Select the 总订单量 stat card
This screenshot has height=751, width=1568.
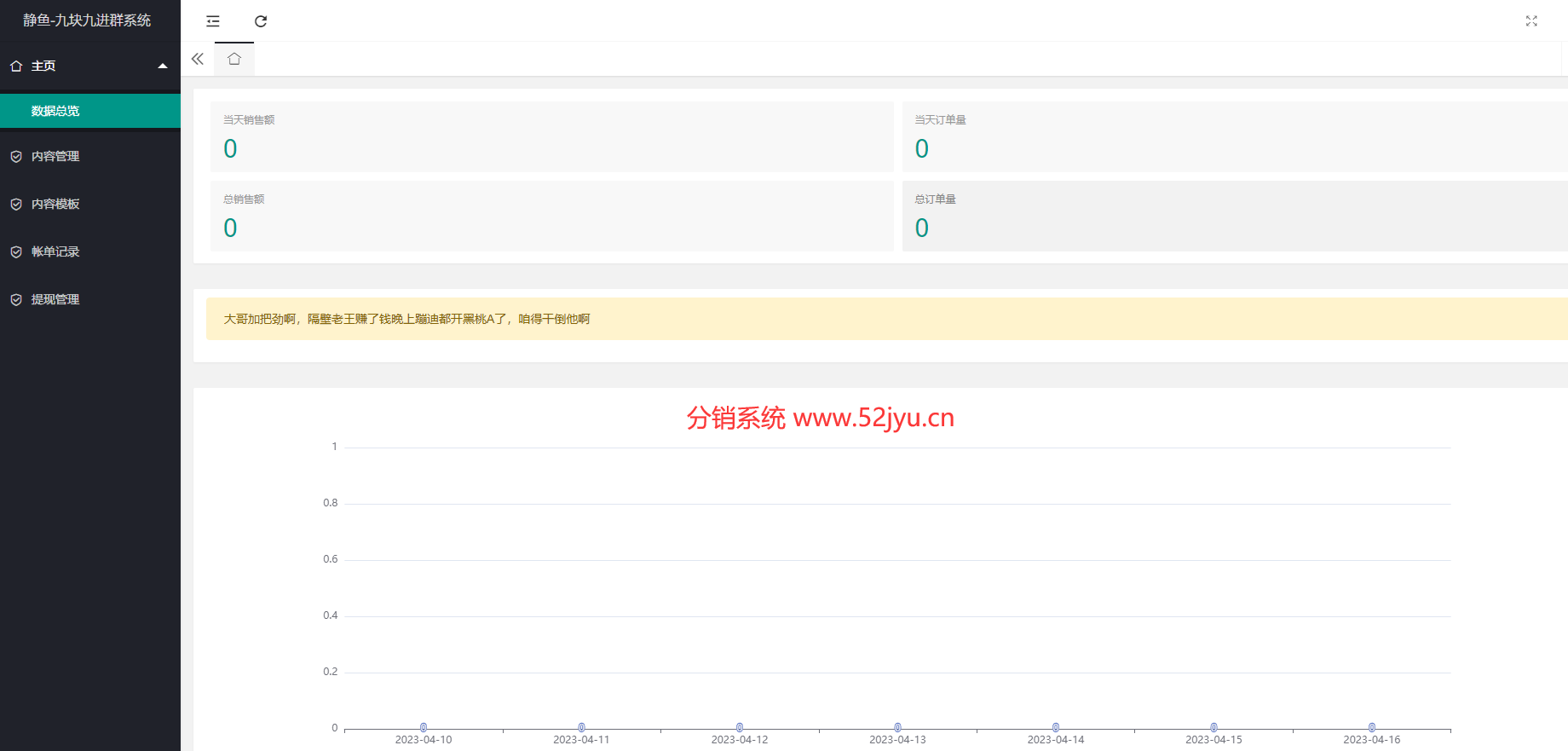(1234, 216)
